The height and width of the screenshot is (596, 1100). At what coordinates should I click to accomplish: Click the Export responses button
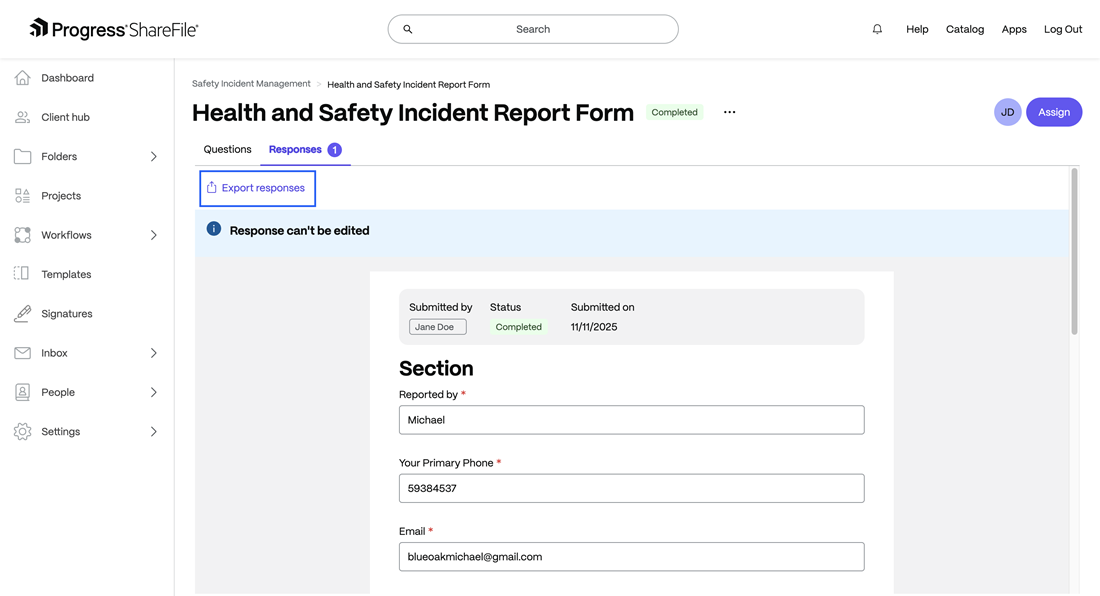(x=257, y=188)
